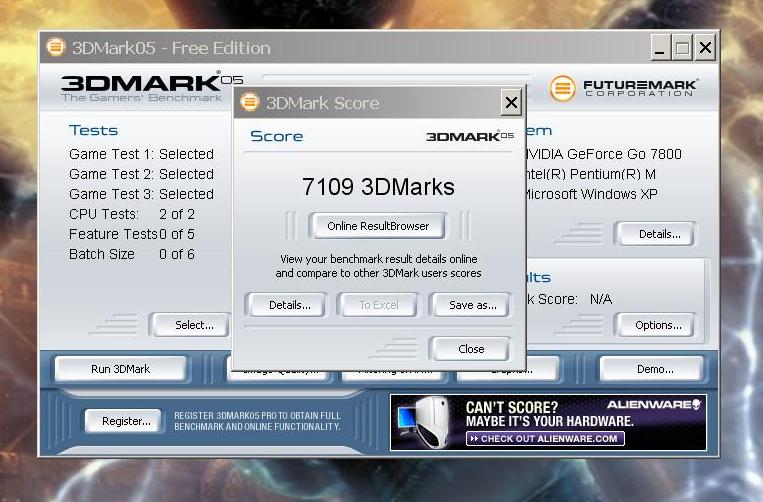
Task: Click Feature Tests 0 of 5 row
Action: click(x=132, y=234)
